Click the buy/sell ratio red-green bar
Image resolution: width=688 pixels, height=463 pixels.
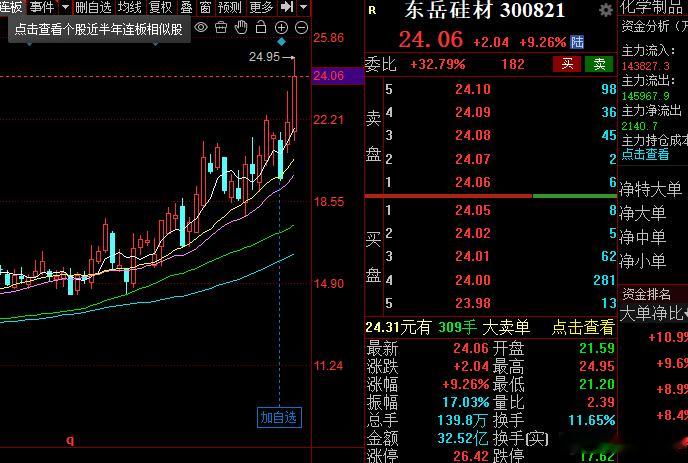point(491,196)
